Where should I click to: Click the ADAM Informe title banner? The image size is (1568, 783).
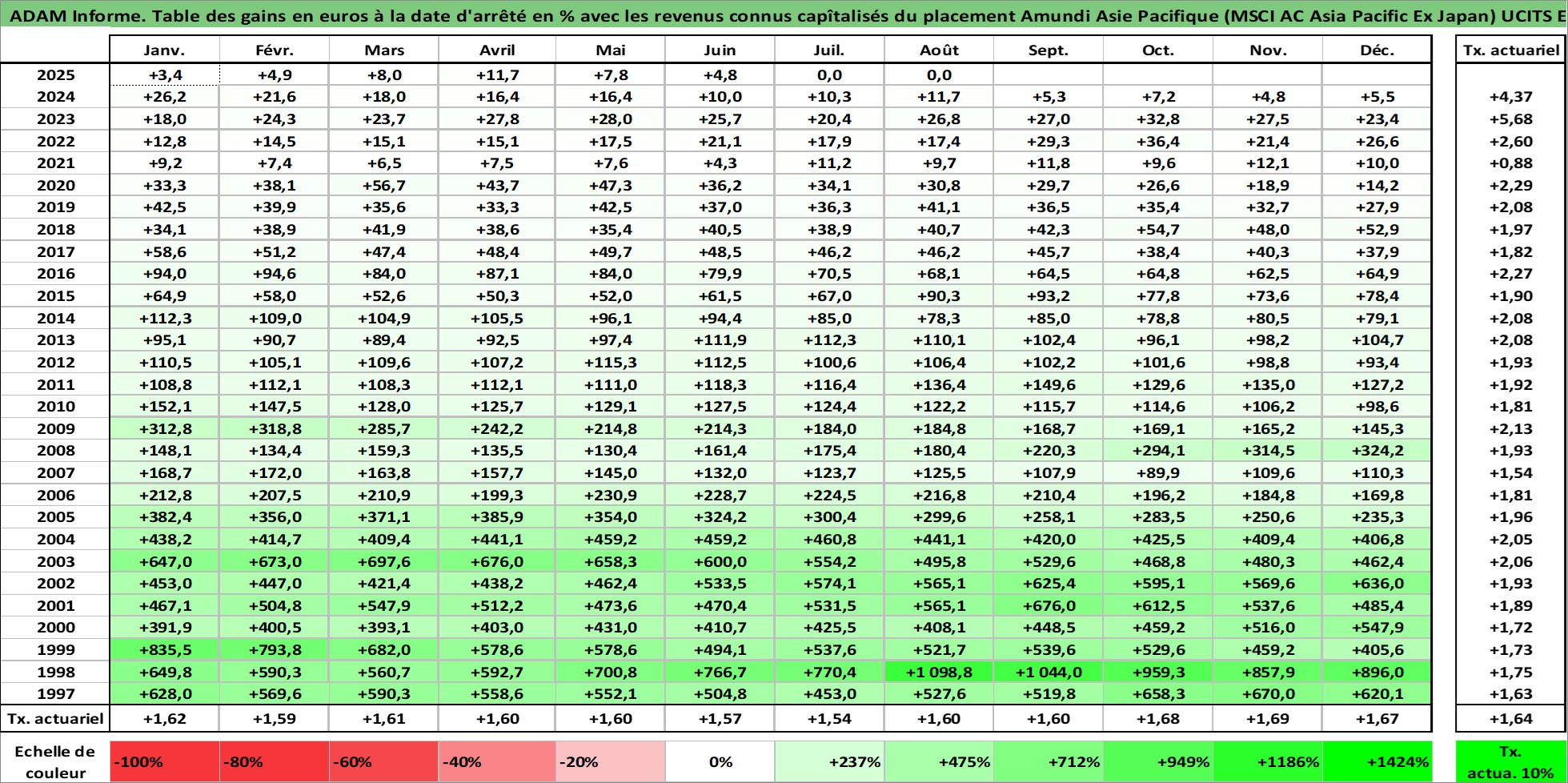pos(784,15)
